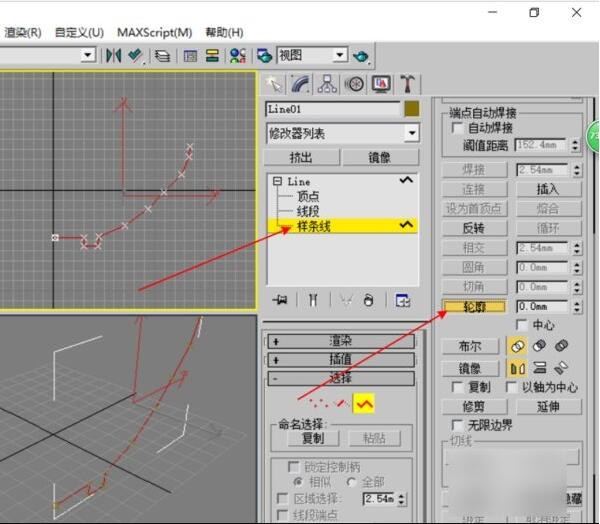Enable the 无限边界 checkbox
Screen dimensions: 600x524
click(x=458, y=426)
